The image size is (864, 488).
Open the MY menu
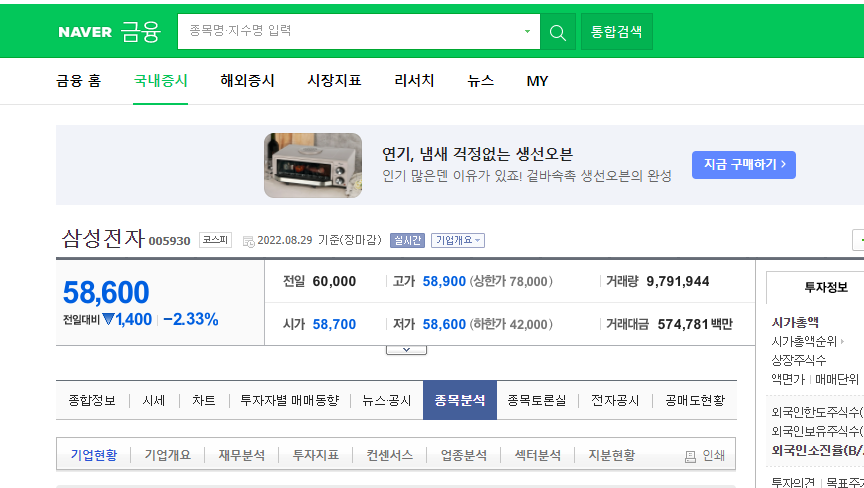click(x=537, y=82)
